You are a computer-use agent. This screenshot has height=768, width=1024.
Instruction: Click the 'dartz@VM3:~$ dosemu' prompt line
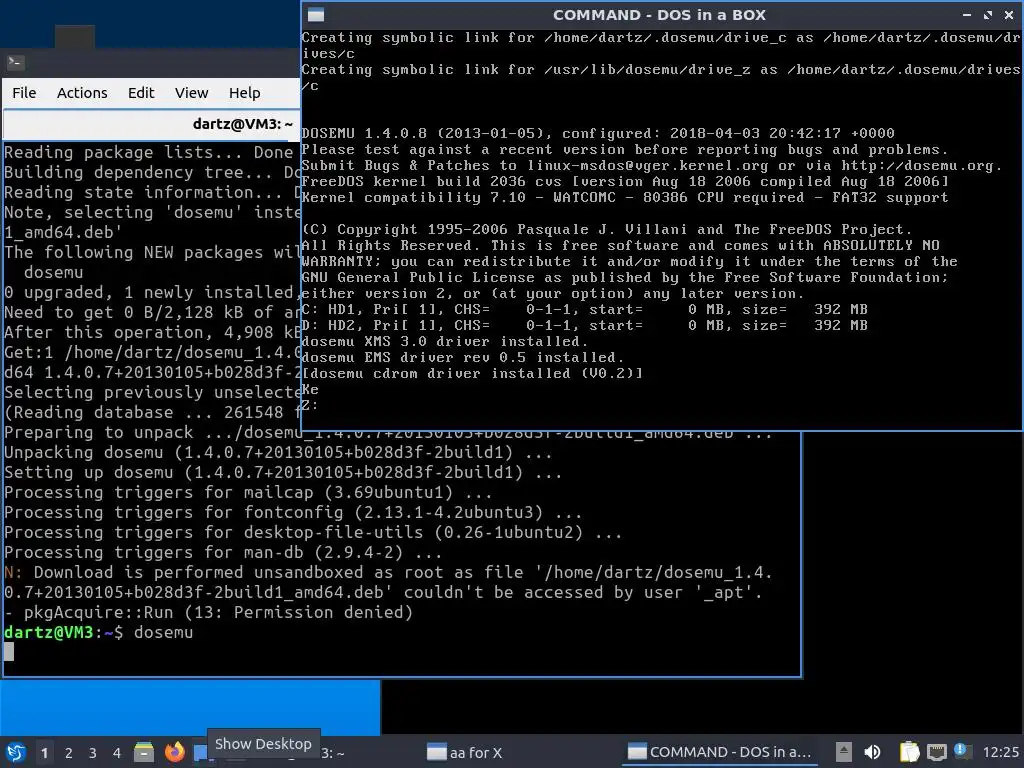coord(99,632)
